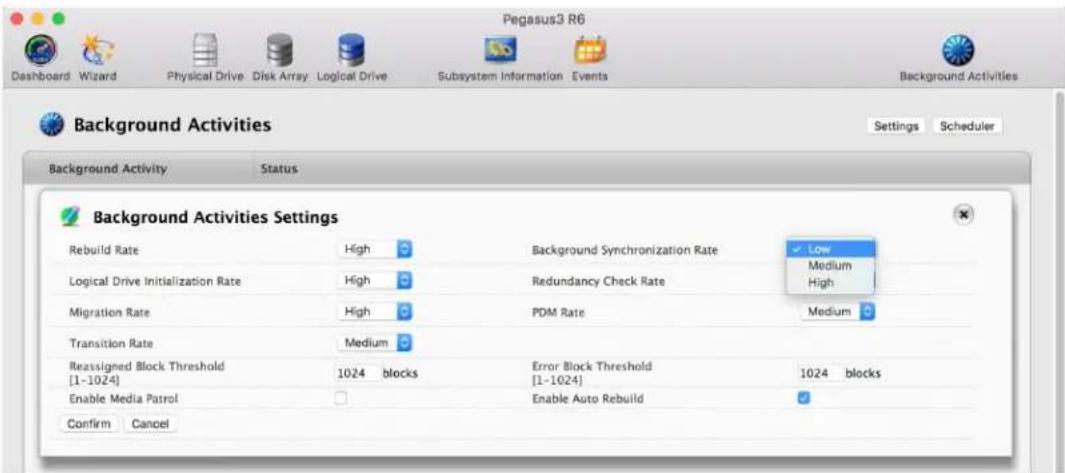Click the Background Activities Settings panel icon
This screenshot has width=1065, height=473.
71,217
